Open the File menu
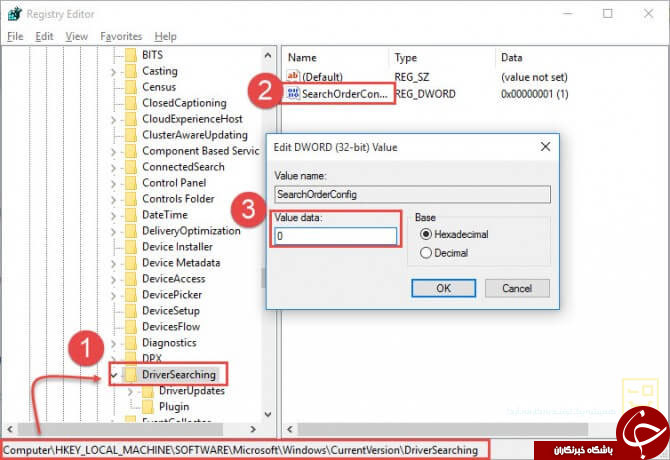This screenshot has height=460, width=670. click(x=15, y=37)
